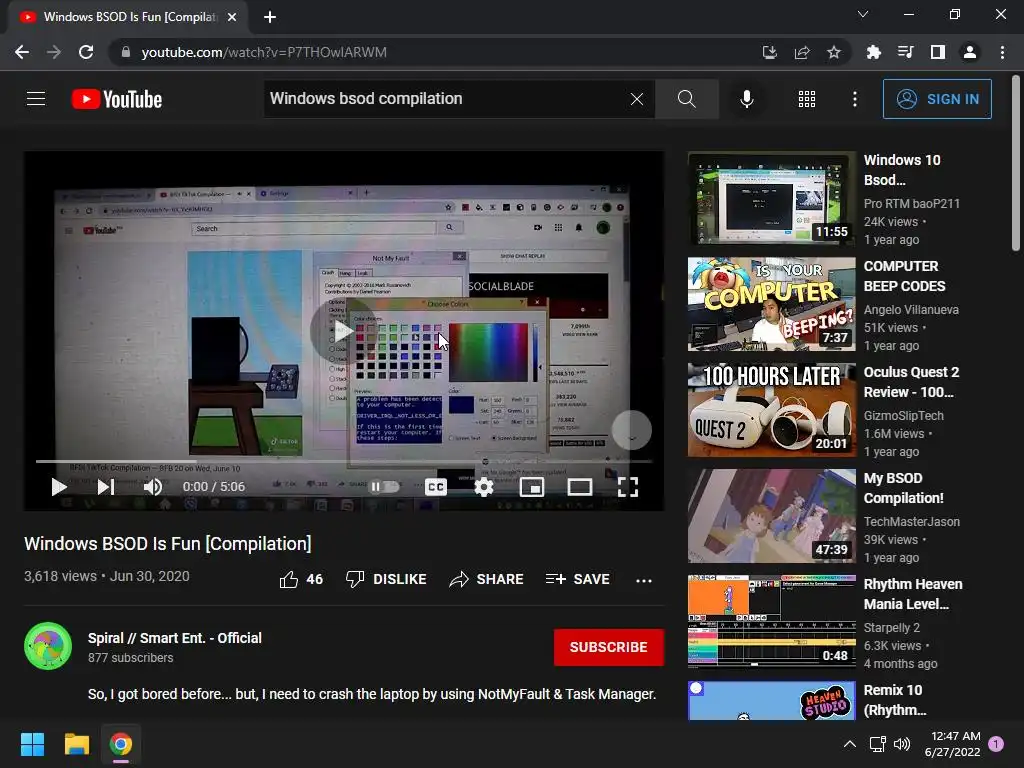The width and height of the screenshot is (1024, 768).
Task: Open the Oculus Quest 2 Review thumbnail
Action: [771, 410]
